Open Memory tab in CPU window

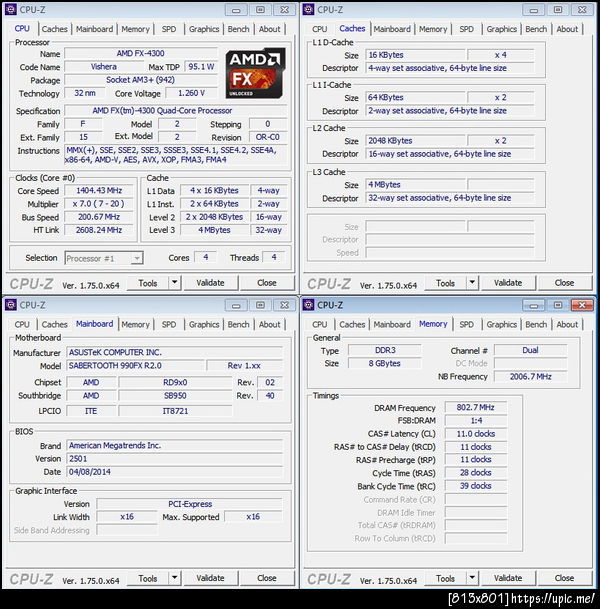(135, 29)
